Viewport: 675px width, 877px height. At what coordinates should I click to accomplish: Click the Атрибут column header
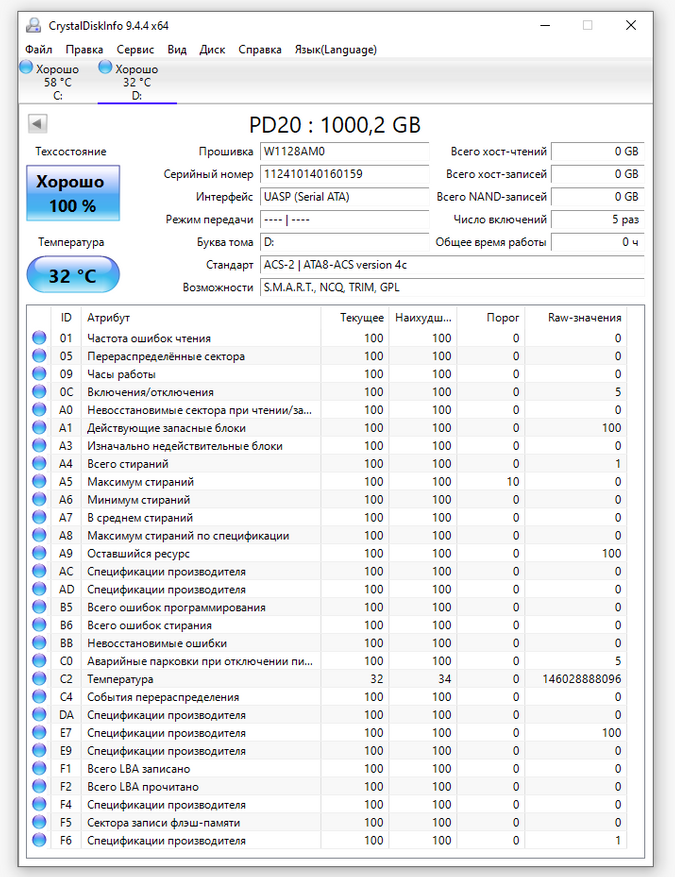[x=201, y=318]
